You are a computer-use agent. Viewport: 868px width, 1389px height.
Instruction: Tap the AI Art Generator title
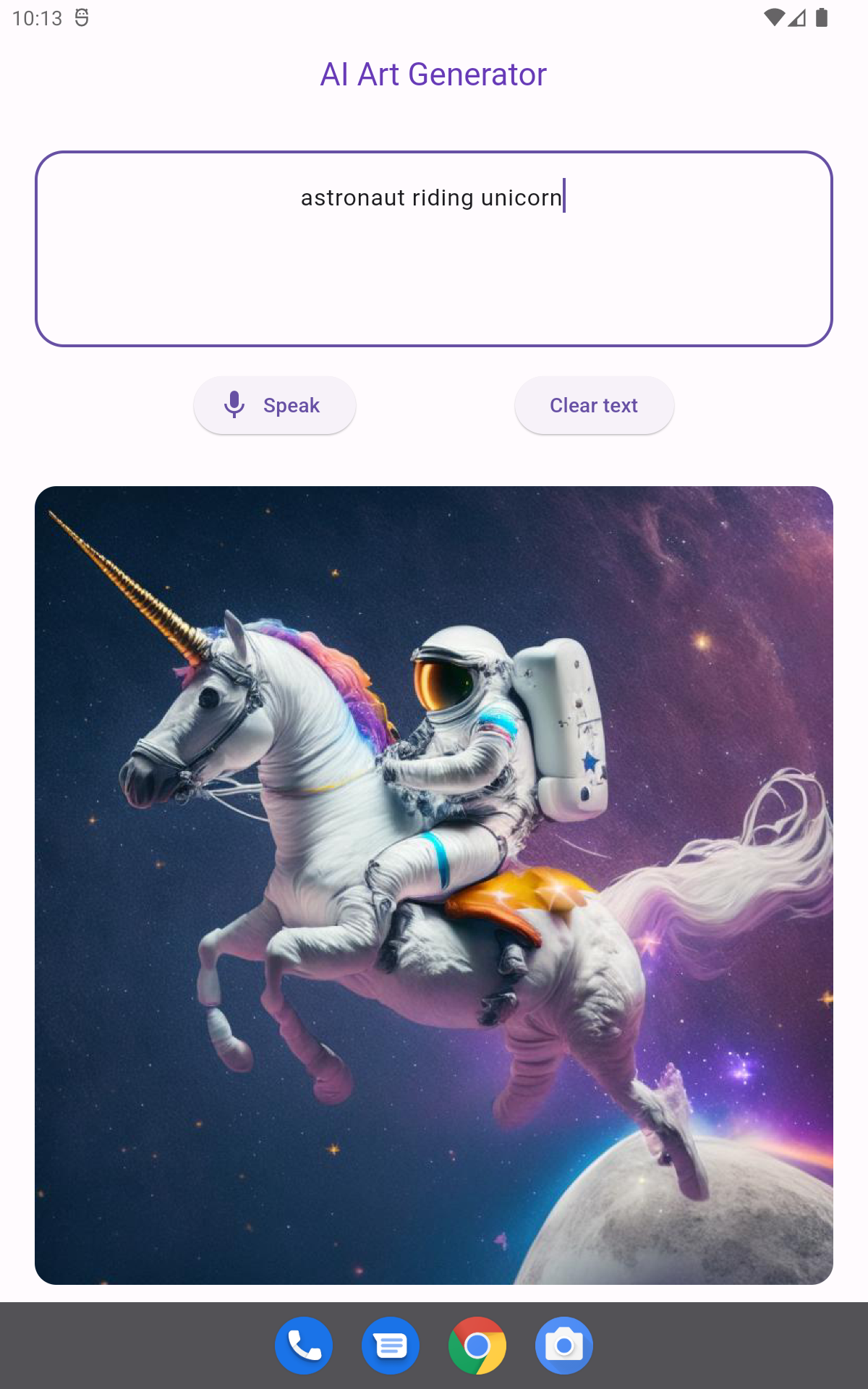(x=433, y=75)
